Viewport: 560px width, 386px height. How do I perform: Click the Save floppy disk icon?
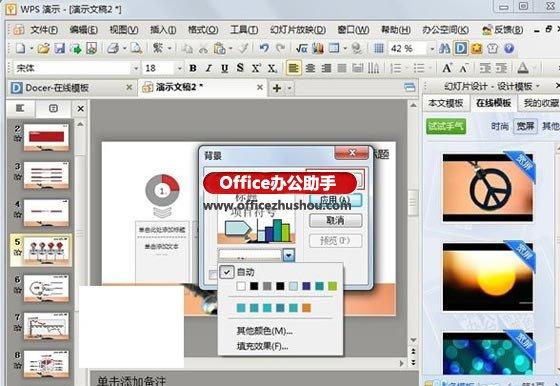tap(60, 49)
